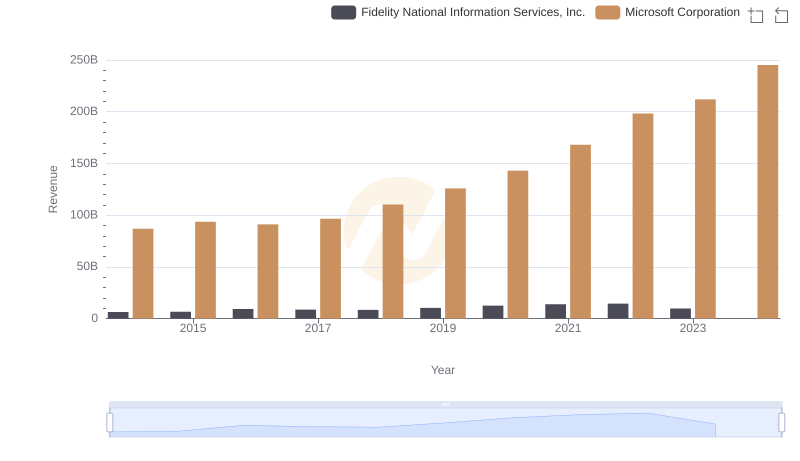
Task: Click Microsoft's tallest bar for 2024
Action: tap(767, 192)
